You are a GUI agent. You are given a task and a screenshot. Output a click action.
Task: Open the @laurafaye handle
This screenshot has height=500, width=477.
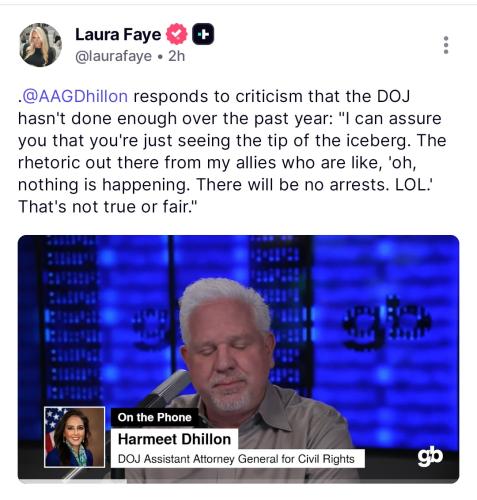113,56
